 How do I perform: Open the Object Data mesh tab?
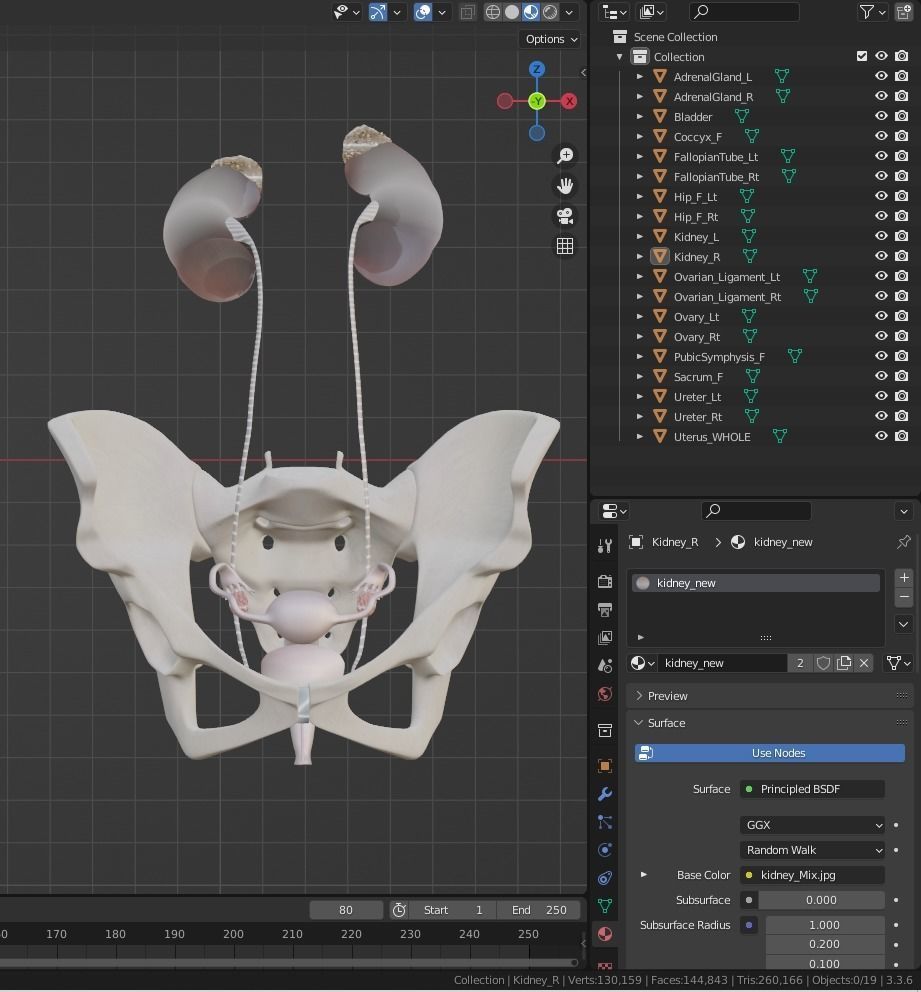pyautogui.click(x=605, y=906)
